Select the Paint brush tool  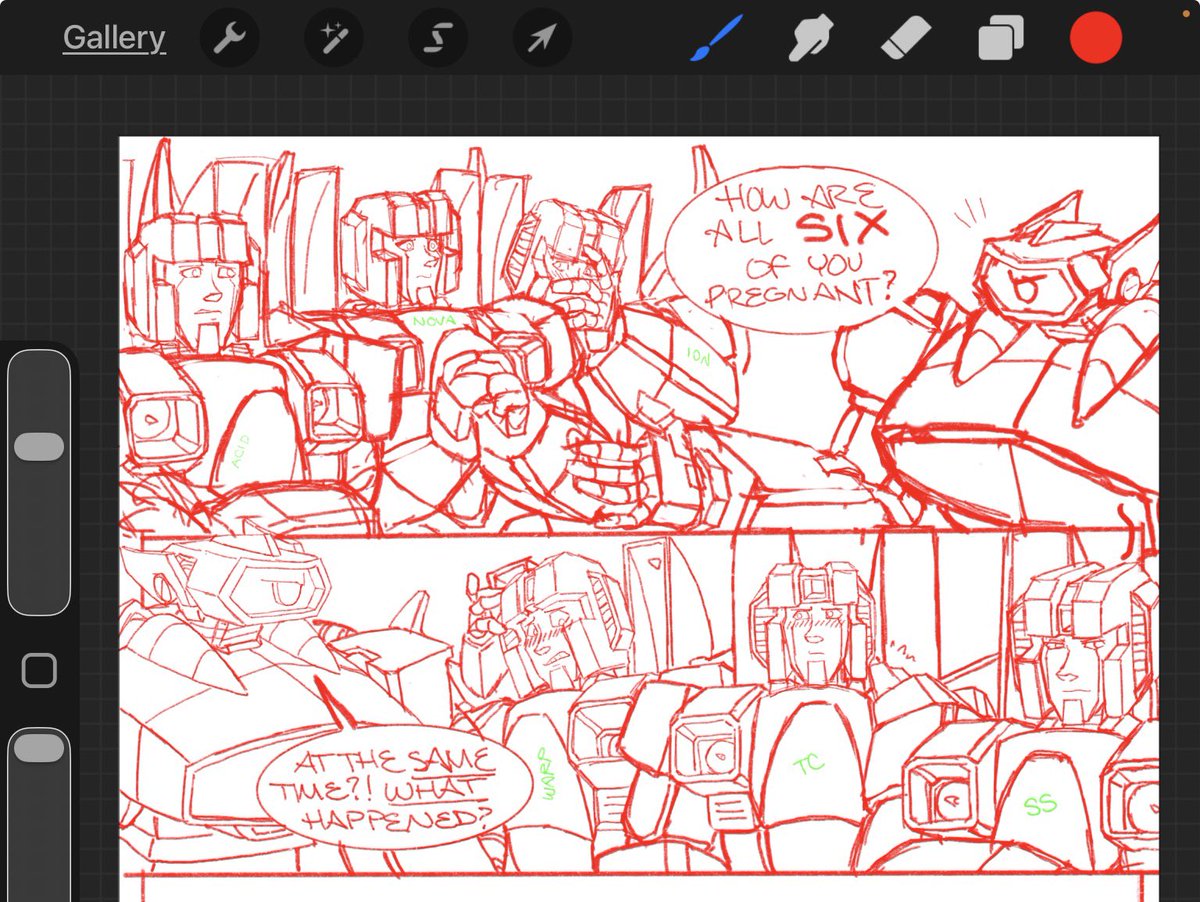click(716, 38)
